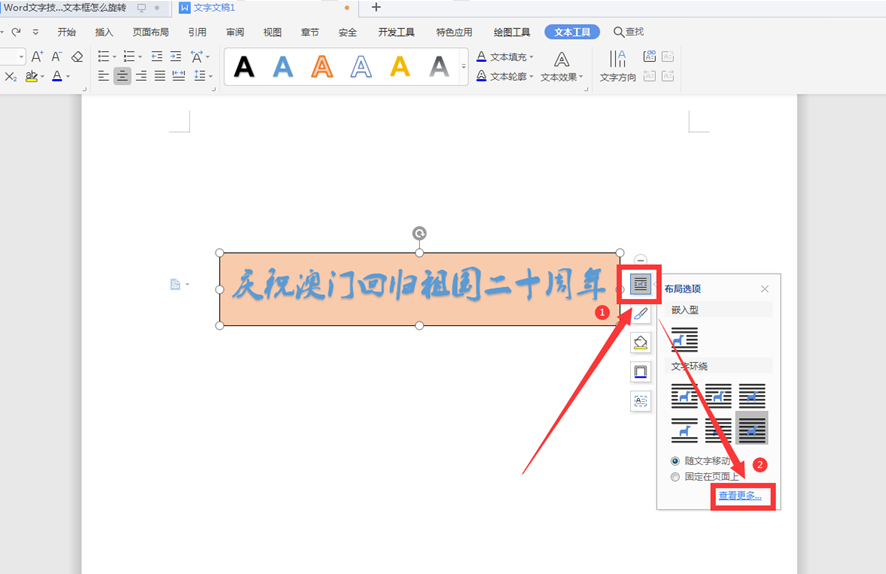
Task: Click the rotate handle above the text box
Action: 419,233
